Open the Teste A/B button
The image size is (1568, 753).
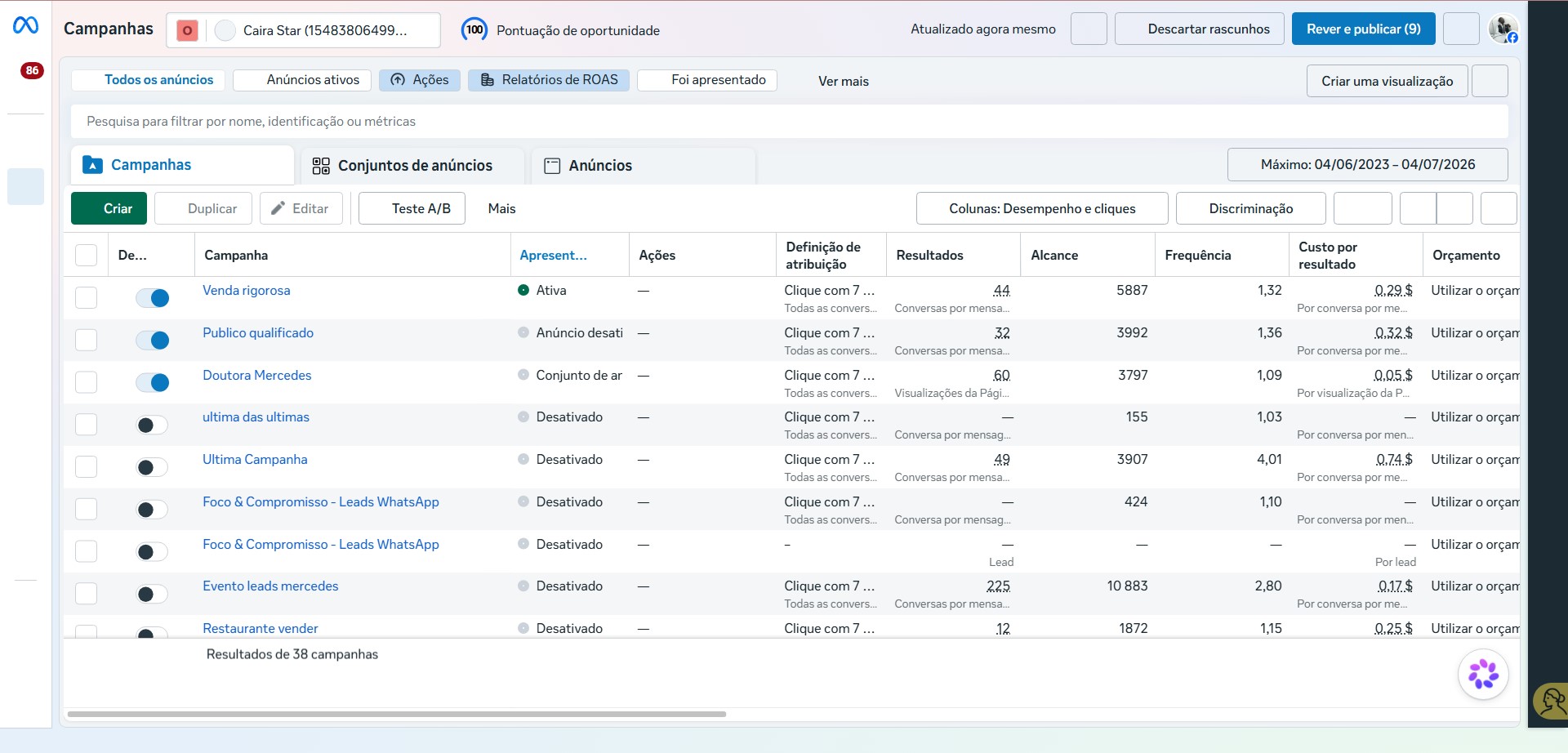click(412, 208)
